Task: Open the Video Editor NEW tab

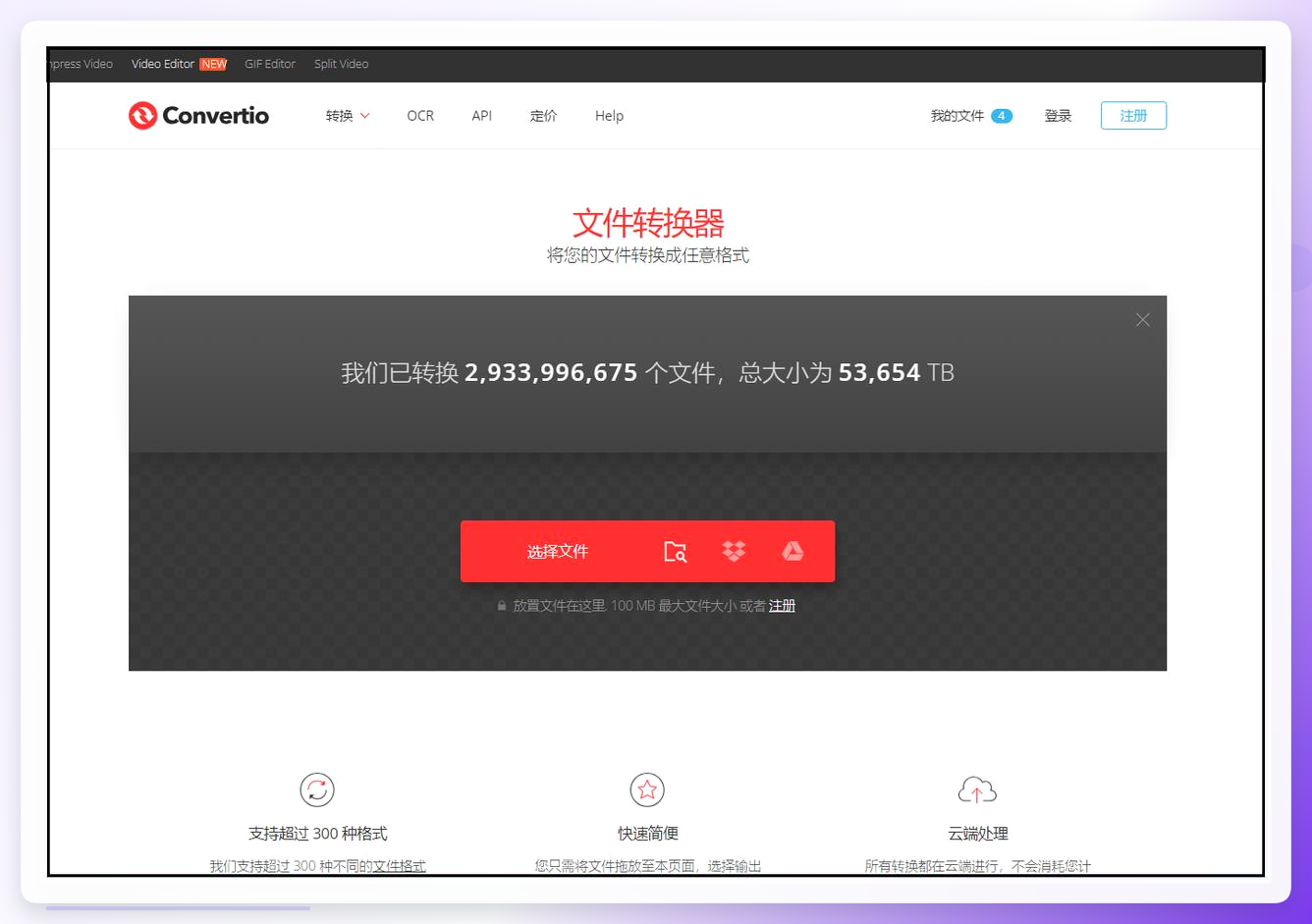Action: coord(179,64)
